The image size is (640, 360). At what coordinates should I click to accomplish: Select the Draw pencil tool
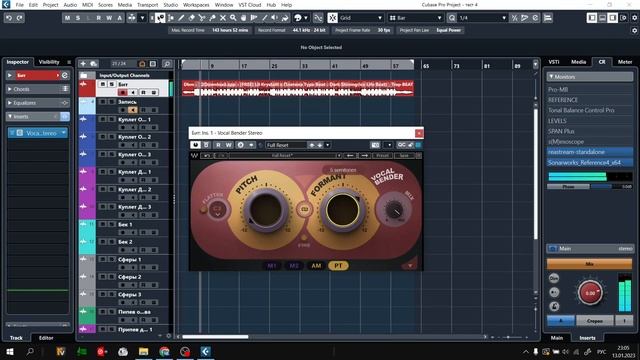[x=181, y=18]
